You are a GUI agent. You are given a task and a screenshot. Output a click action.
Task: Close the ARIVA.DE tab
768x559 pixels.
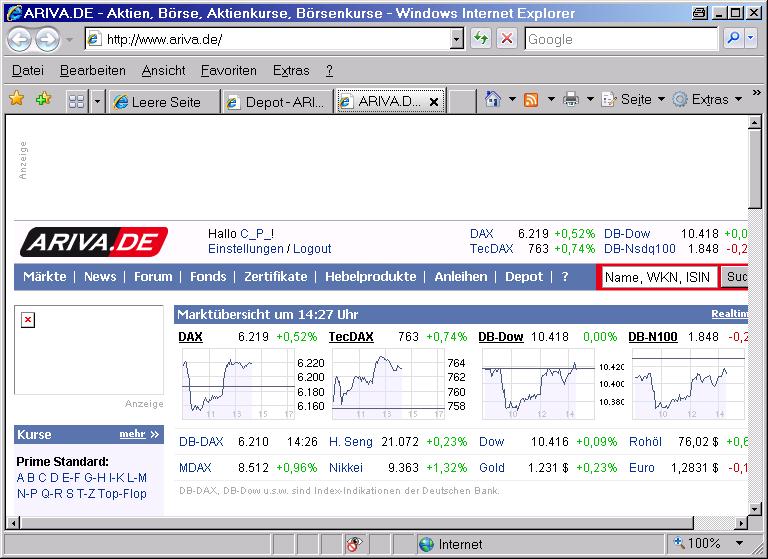coord(434,102)
